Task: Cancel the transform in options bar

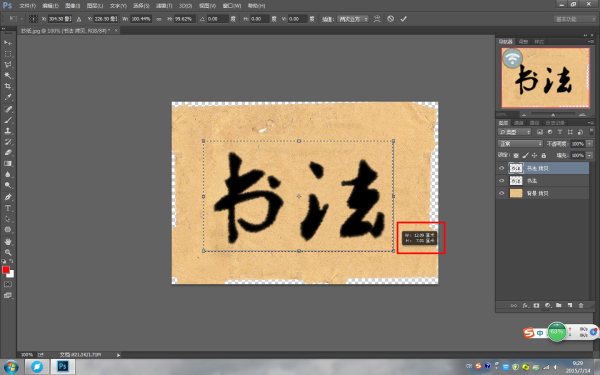Action: coord(390,19)
